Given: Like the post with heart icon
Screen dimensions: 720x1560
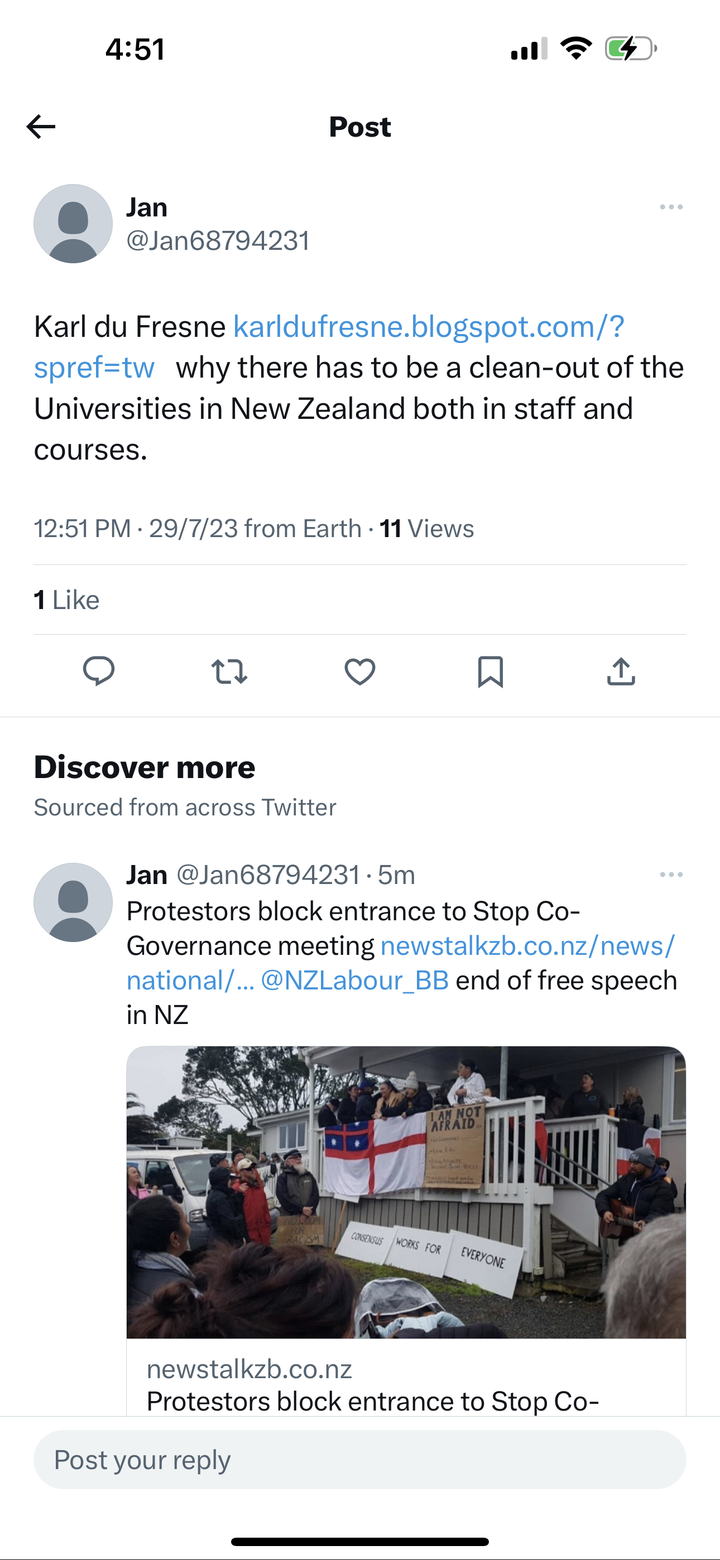Looking at the screenshot, I should tap(359, 672).
